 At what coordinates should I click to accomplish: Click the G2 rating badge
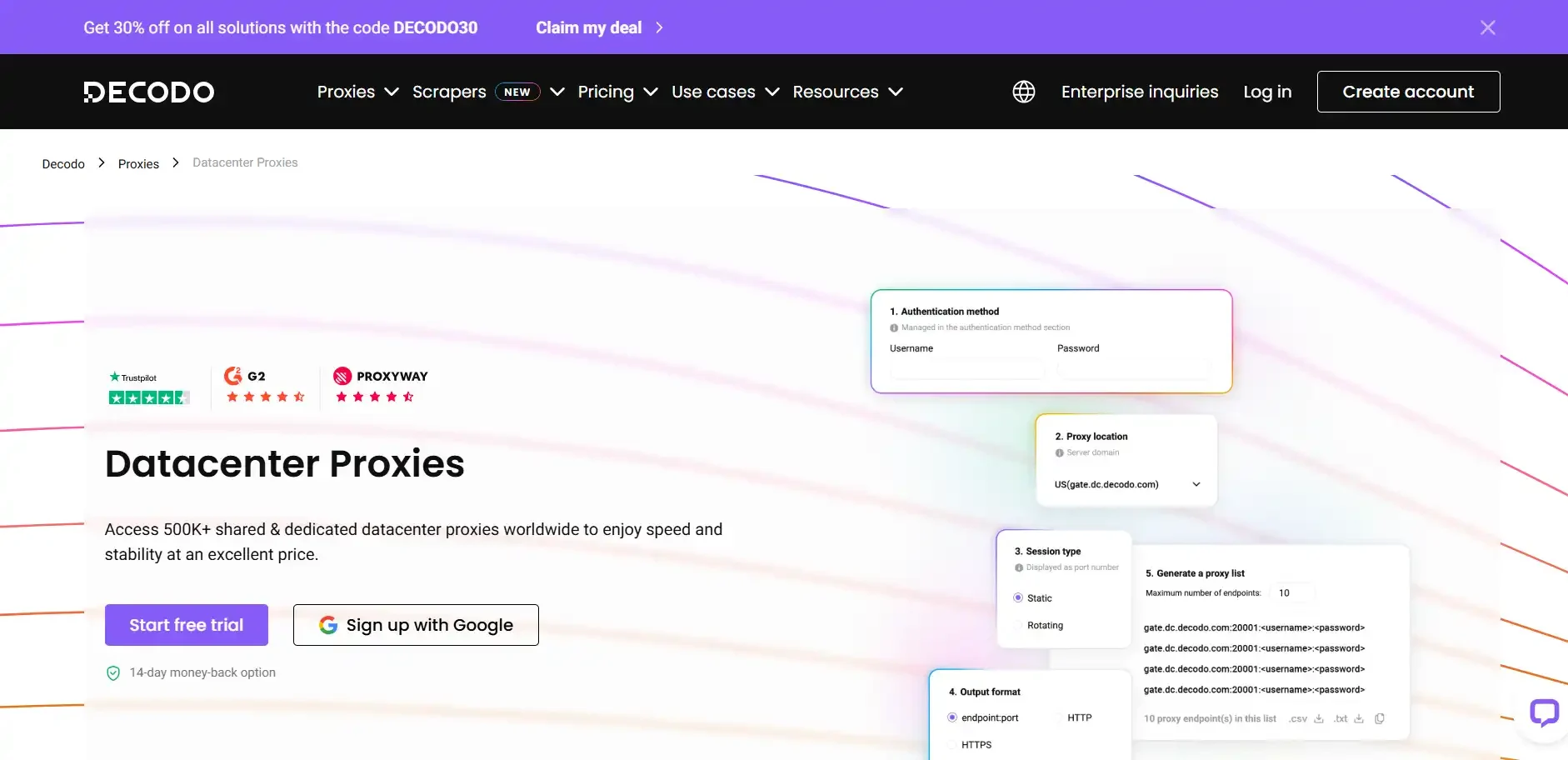(x=265, y=385)
